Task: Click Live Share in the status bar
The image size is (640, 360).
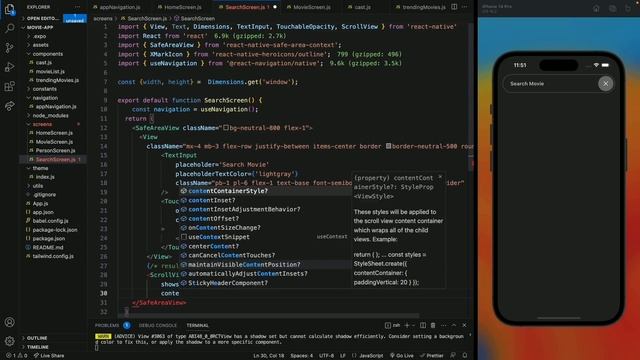Action: point(49,356)
